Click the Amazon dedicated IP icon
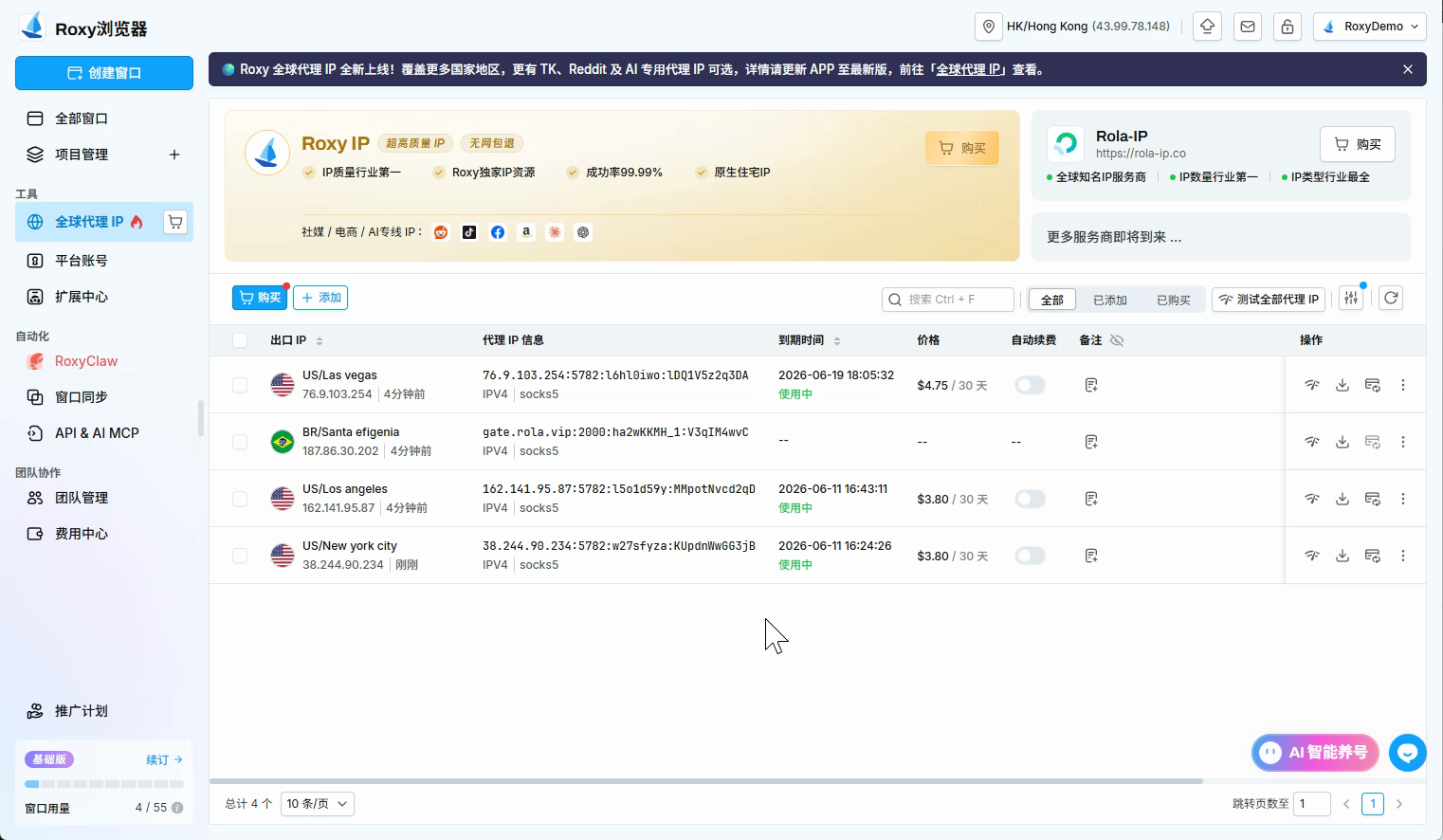The height and width of the screenshot is (840, 1443). click(x=526, y=232)
